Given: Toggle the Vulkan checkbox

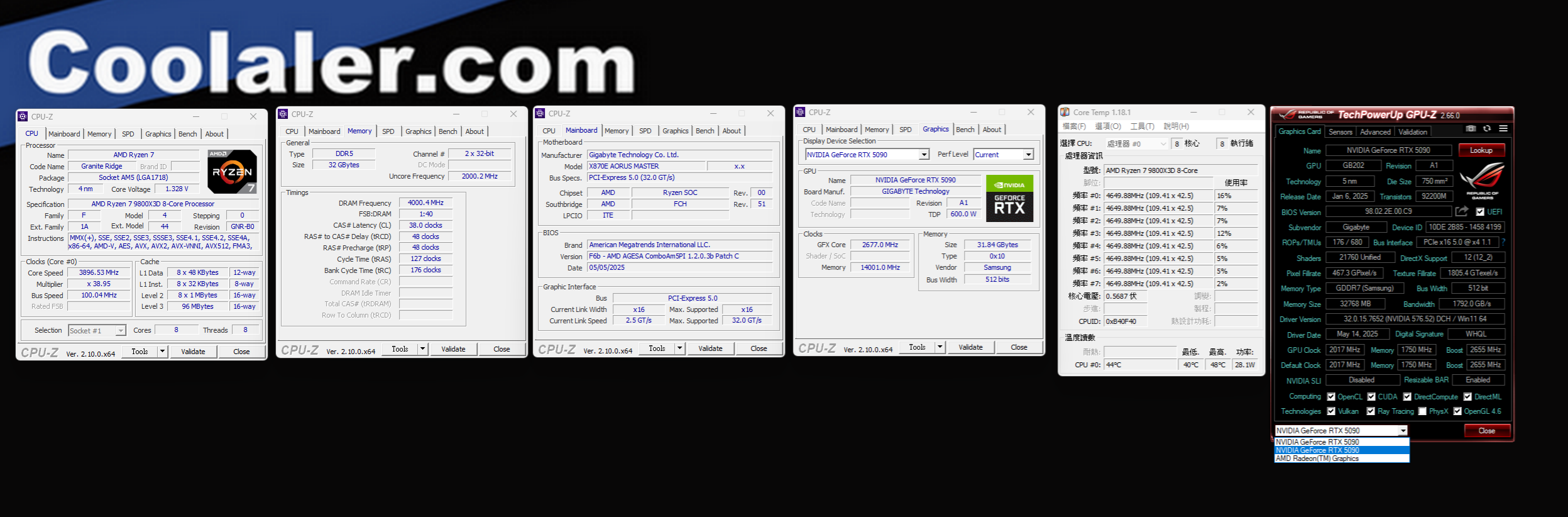Looking at the screenshot, I should tap(1331, 411).
